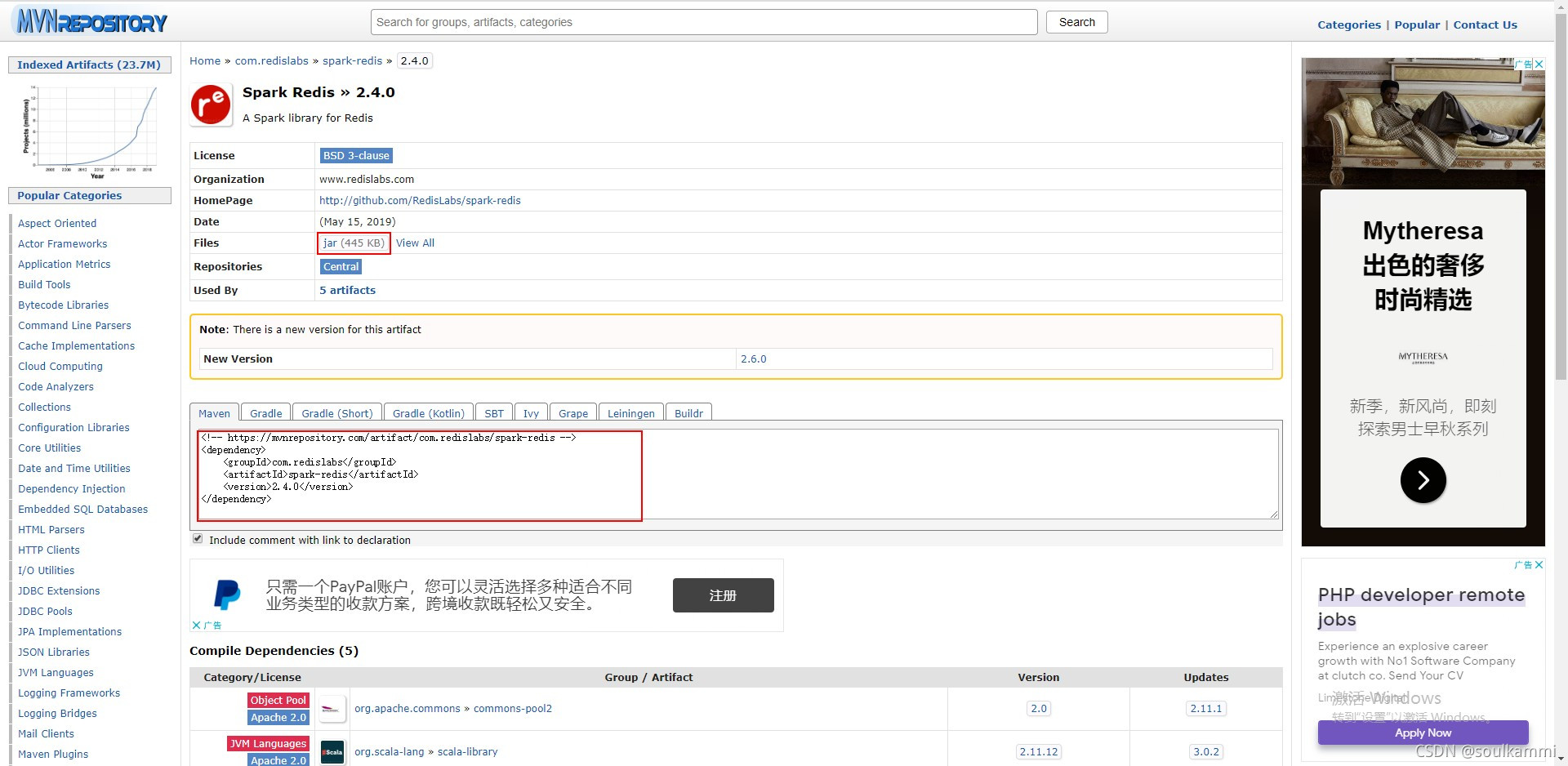Open Popular in the top navigation
1568x766 pixels.
click(1417, 24)
